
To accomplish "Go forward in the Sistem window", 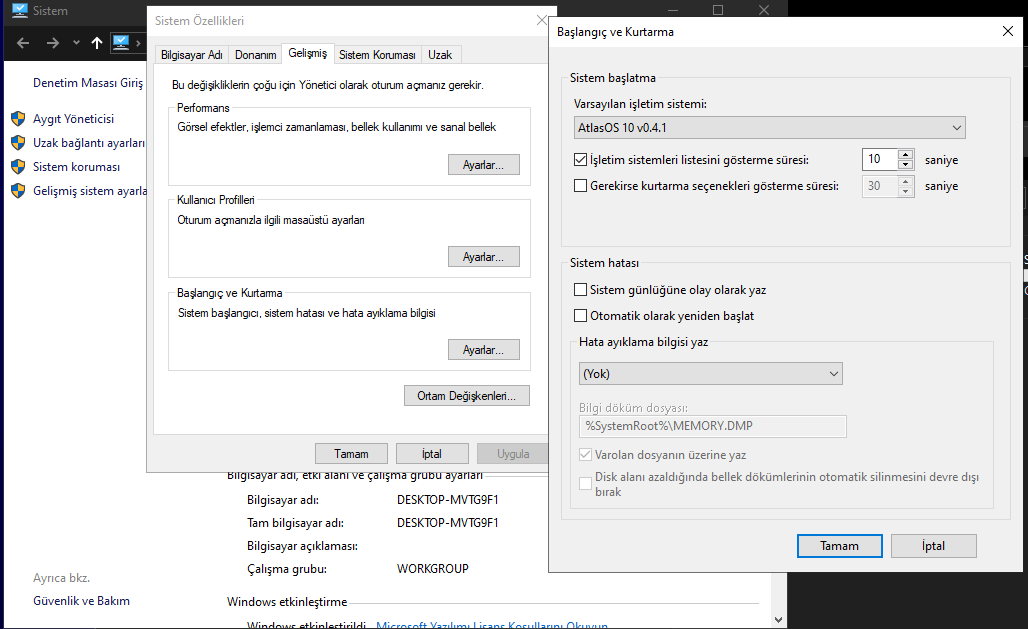I will (x=52, y=43).
